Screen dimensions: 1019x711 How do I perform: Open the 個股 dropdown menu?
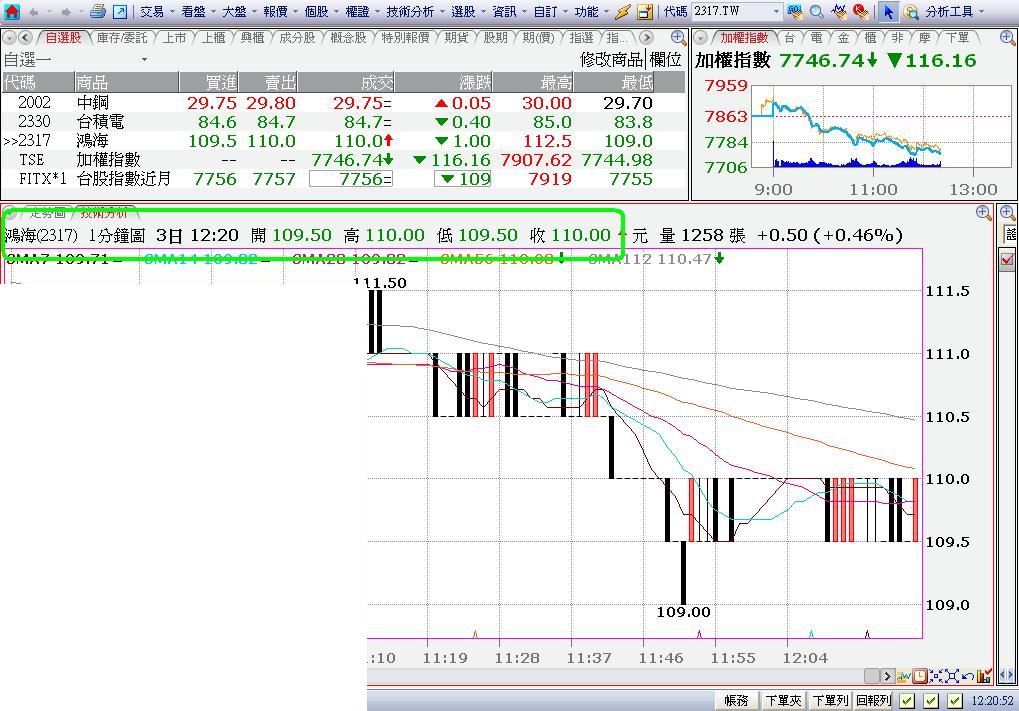(x=322, y=12)
